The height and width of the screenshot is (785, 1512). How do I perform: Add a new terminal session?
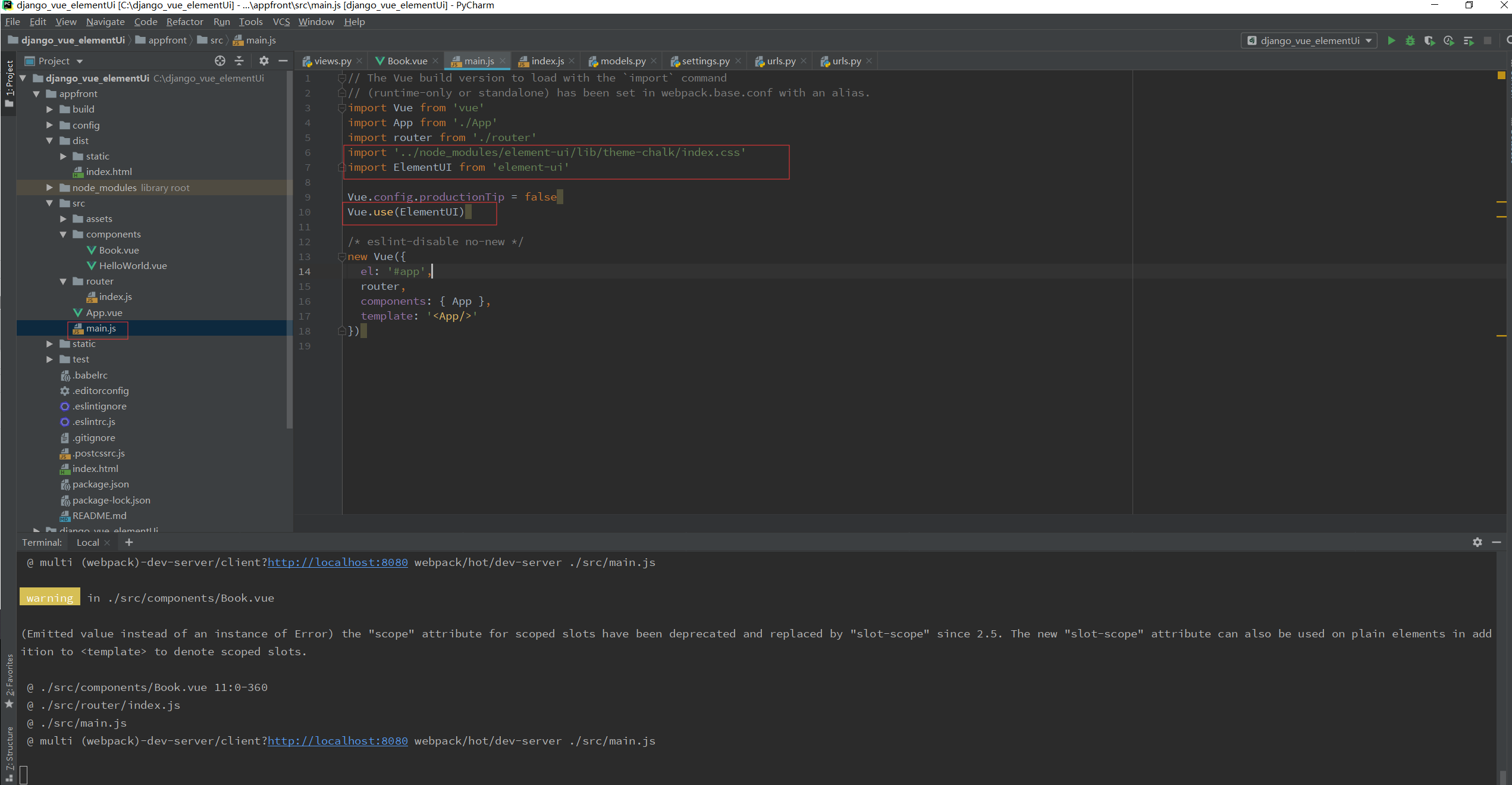coord(129,542)
